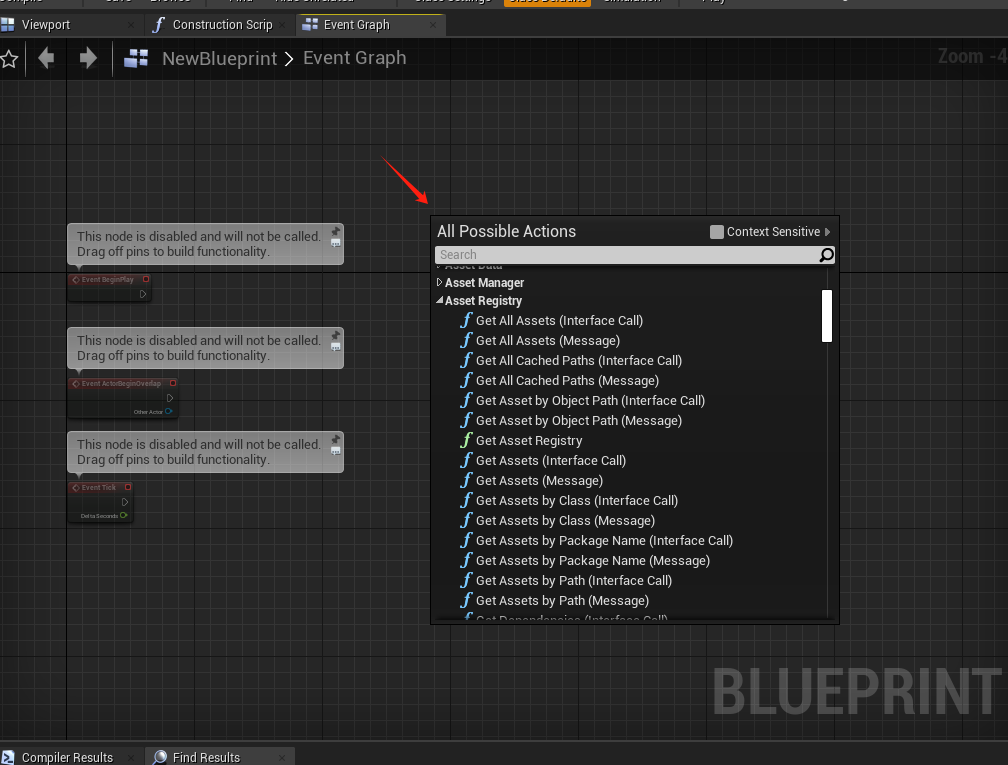This screenshot has height=765, width=1008.
Task: Focus the action Search field
Action: pos(627,255)
